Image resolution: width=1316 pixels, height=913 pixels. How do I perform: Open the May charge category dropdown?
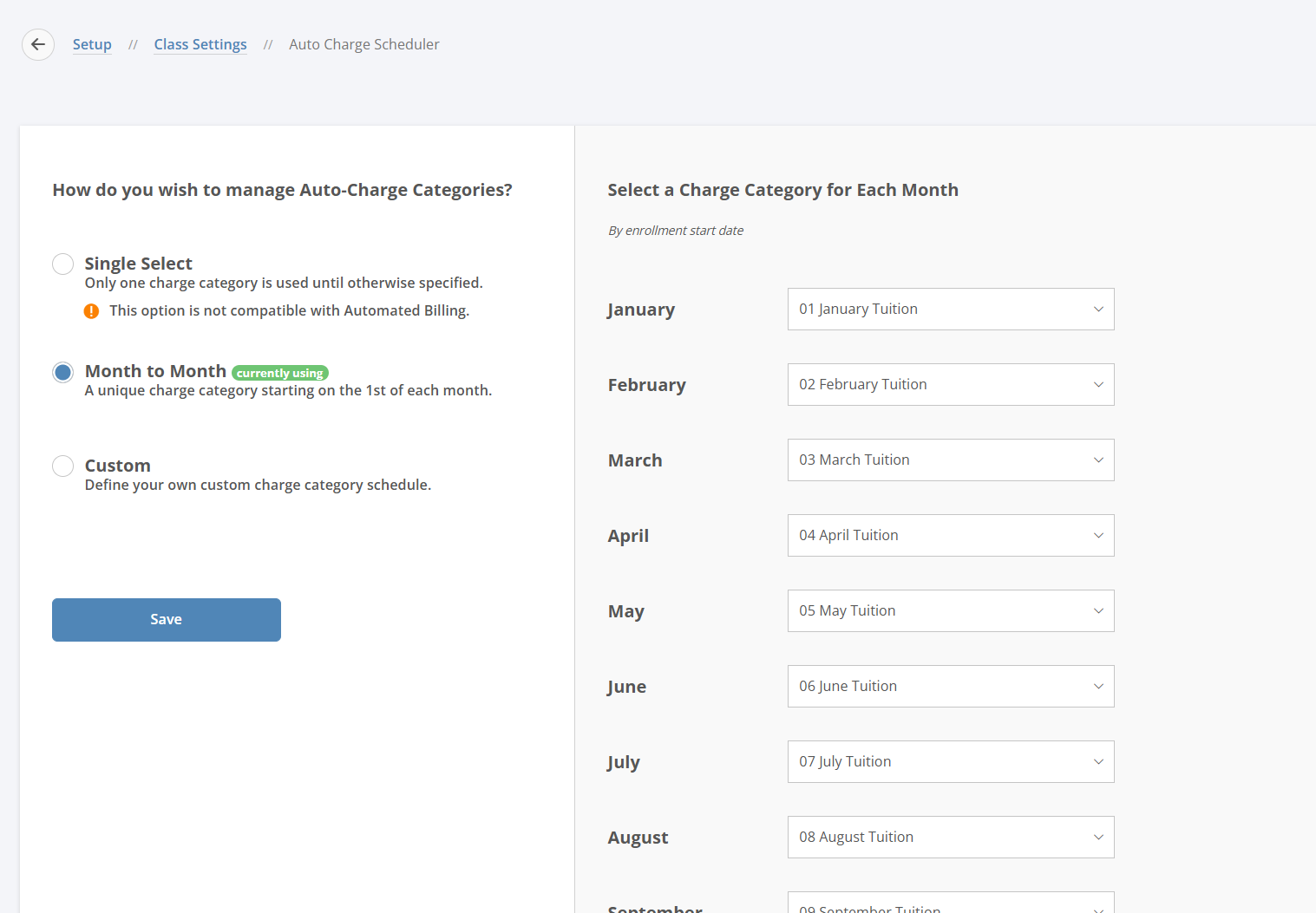[951, 611]
